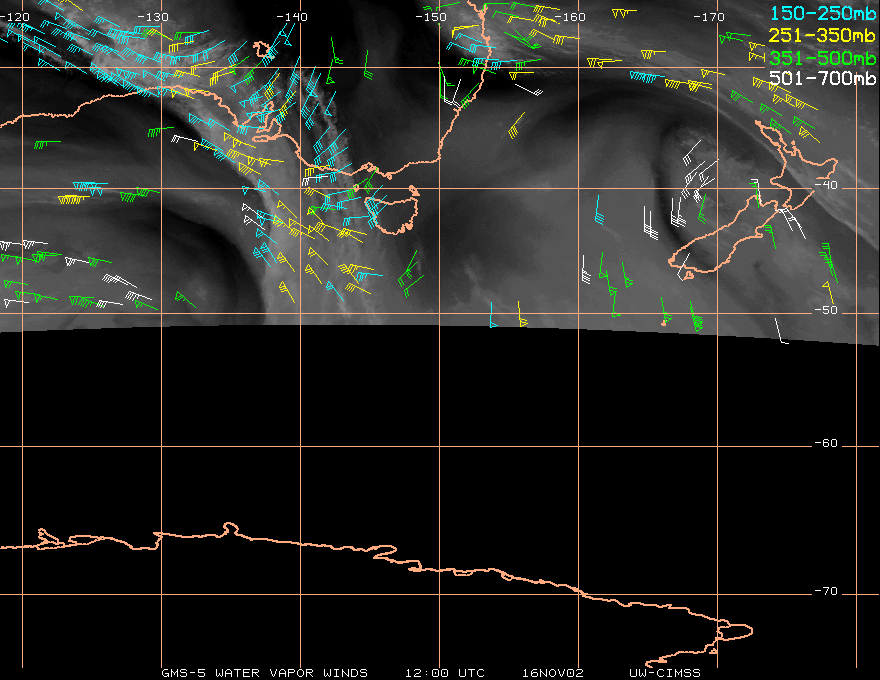Click the 150-250mb cyan legend label
The image size is (880, 680).
point(823,13)
